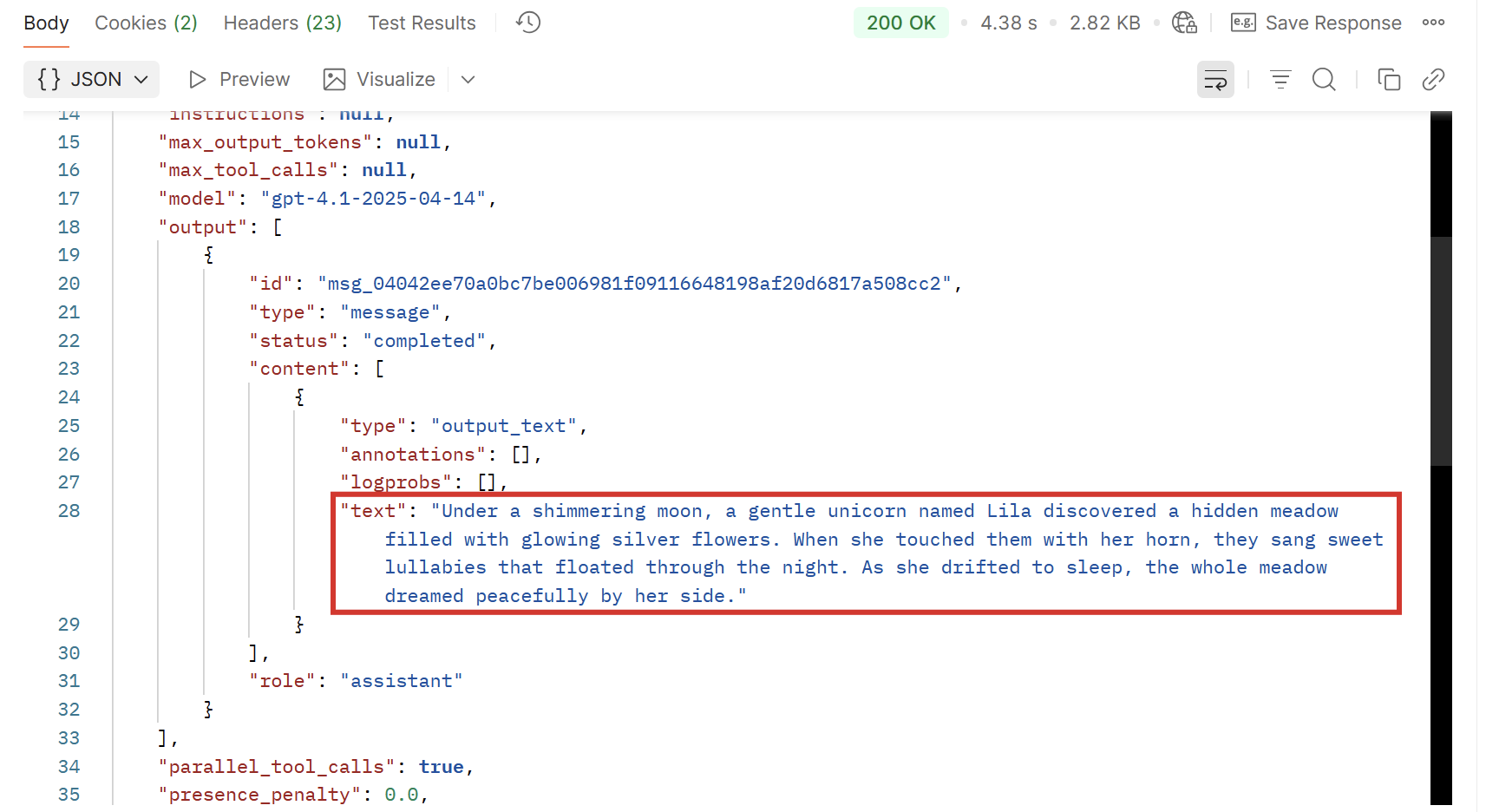Open the response history icon
Image resolution: width=1486 pixels, height=812 pixels.
pos(528,23)
